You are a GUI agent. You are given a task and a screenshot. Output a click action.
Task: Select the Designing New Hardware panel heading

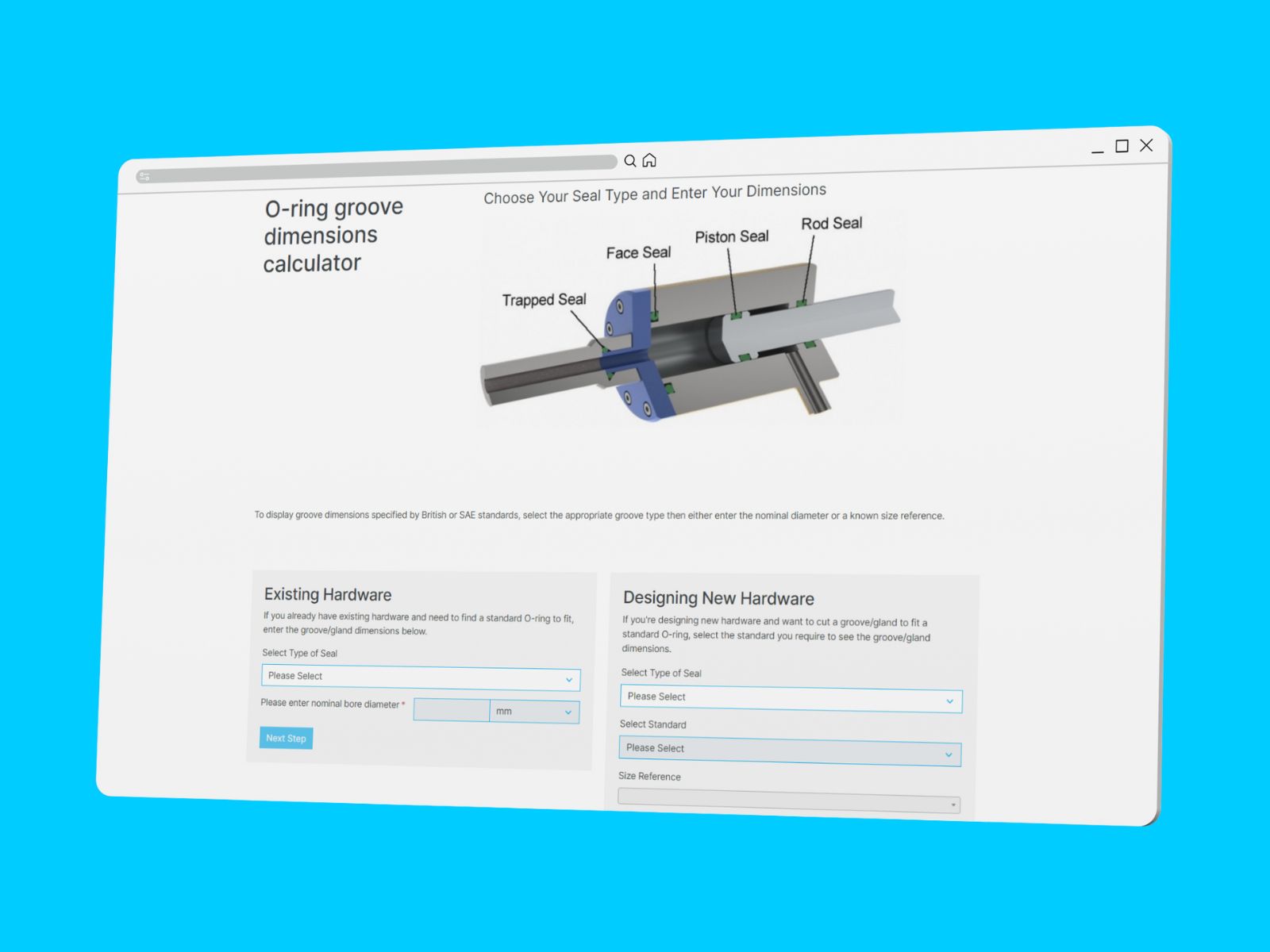tap(718, 598)
